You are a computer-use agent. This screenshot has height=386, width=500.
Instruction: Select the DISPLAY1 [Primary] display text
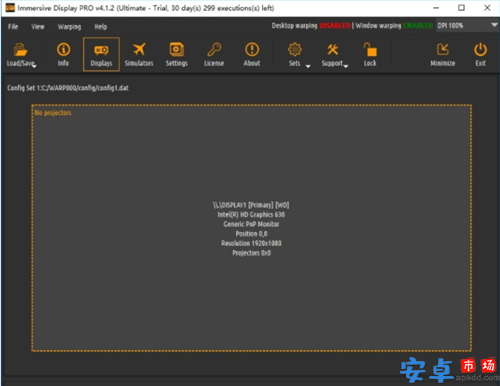pyautogui.click(x=251, y=205)
